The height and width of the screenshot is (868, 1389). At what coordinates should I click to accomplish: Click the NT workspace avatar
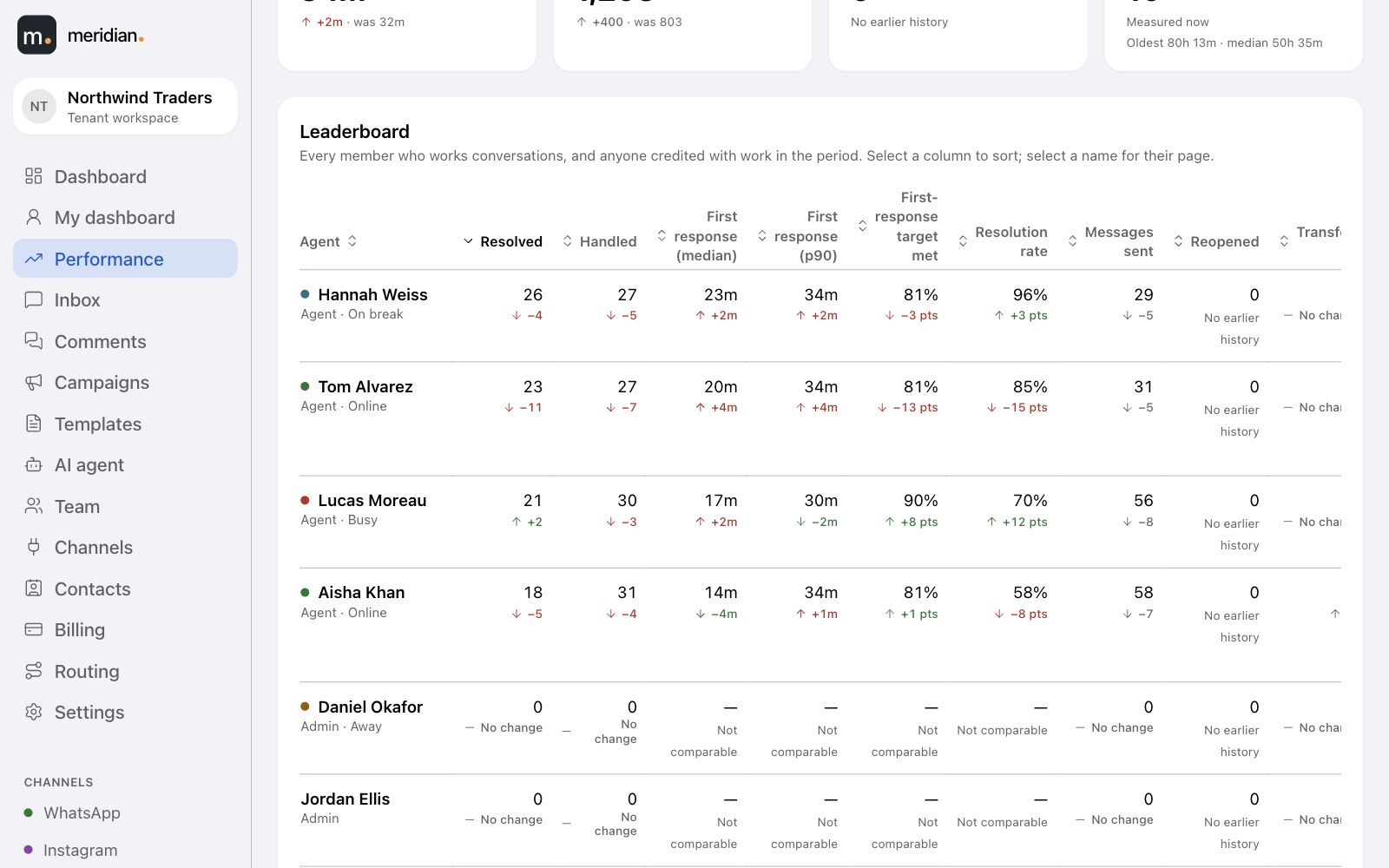coord(39,107)
